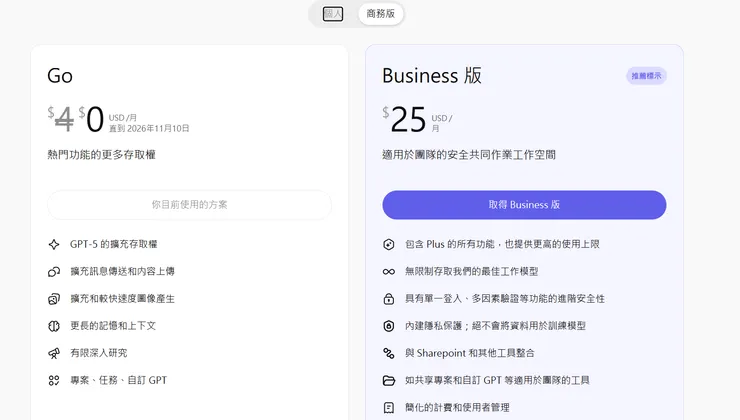Click the text GPT-5 的擴充存取權
Viewport: 740px width, 420px height.
114,244
